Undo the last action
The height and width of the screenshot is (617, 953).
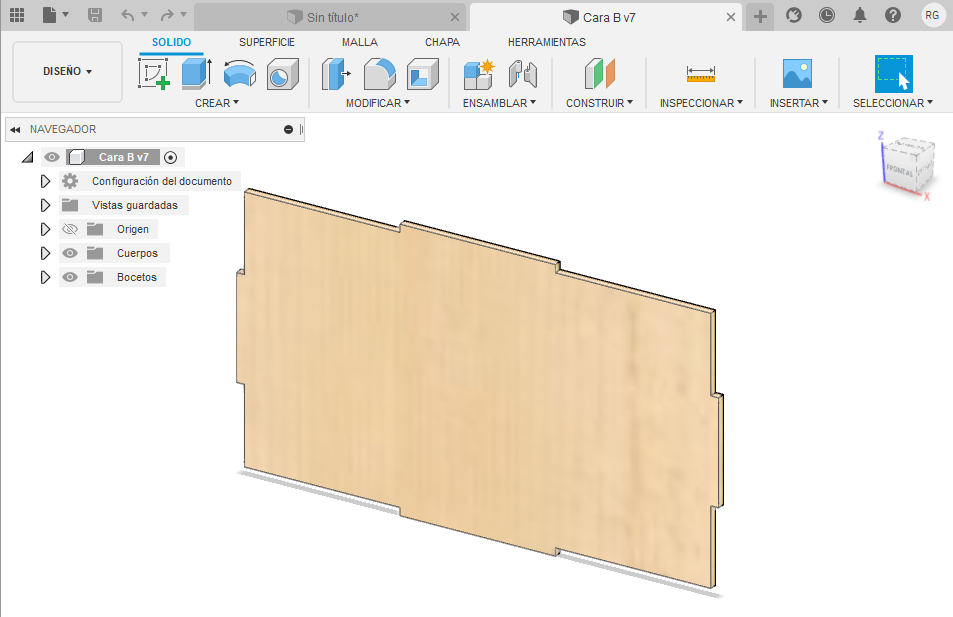[127, 15]
